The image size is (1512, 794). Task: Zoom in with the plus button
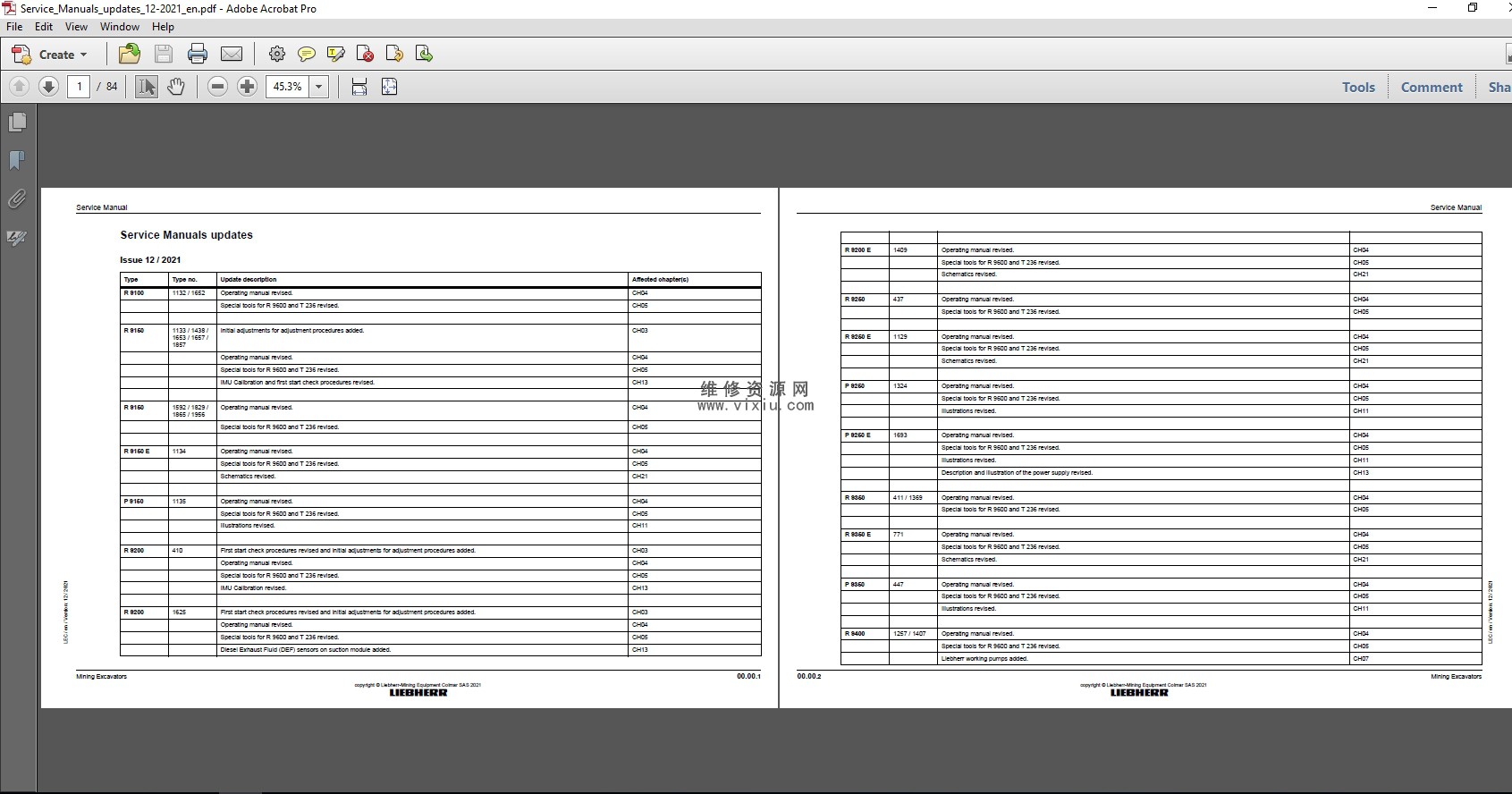248,87
